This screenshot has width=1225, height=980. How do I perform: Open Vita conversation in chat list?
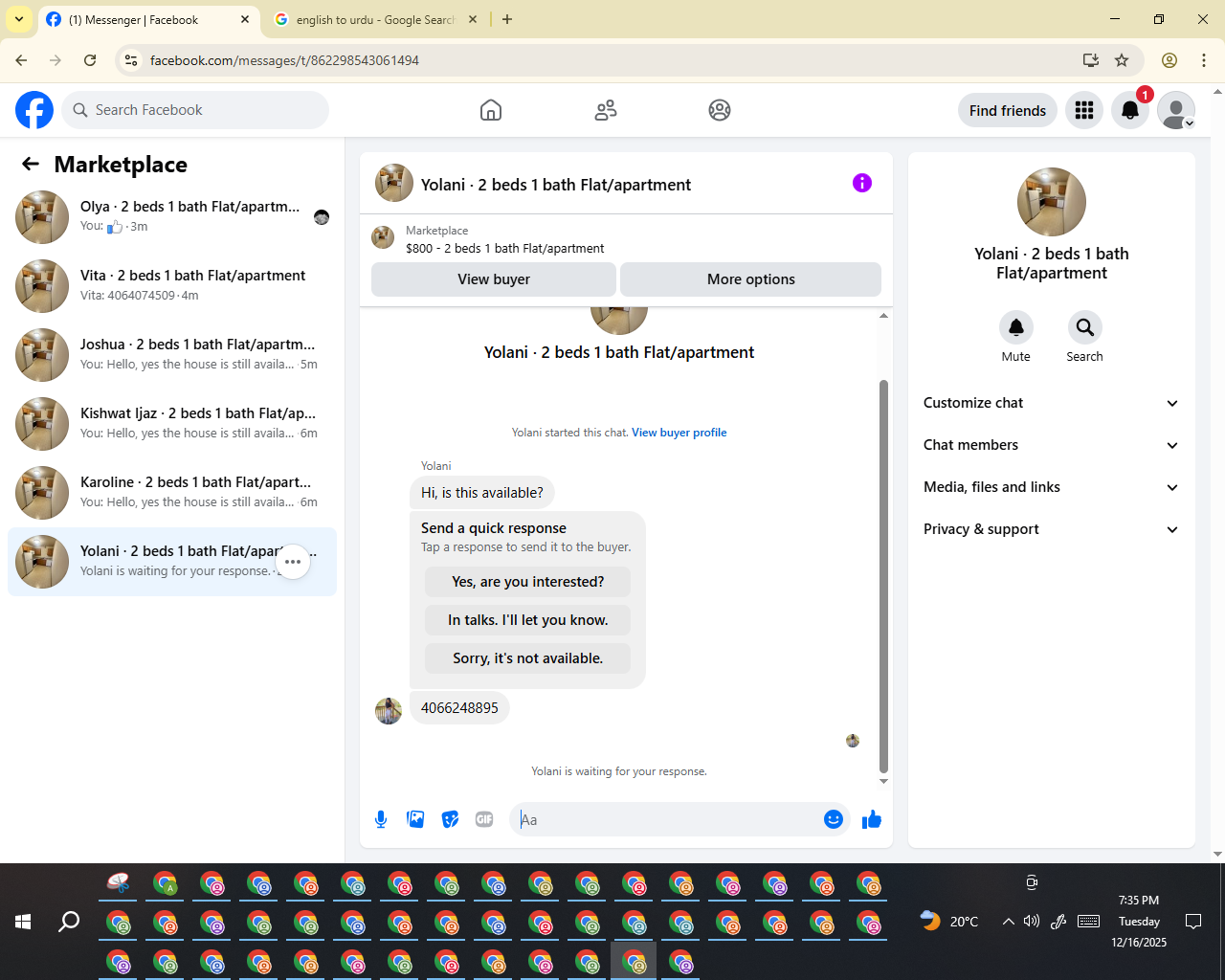172,286
